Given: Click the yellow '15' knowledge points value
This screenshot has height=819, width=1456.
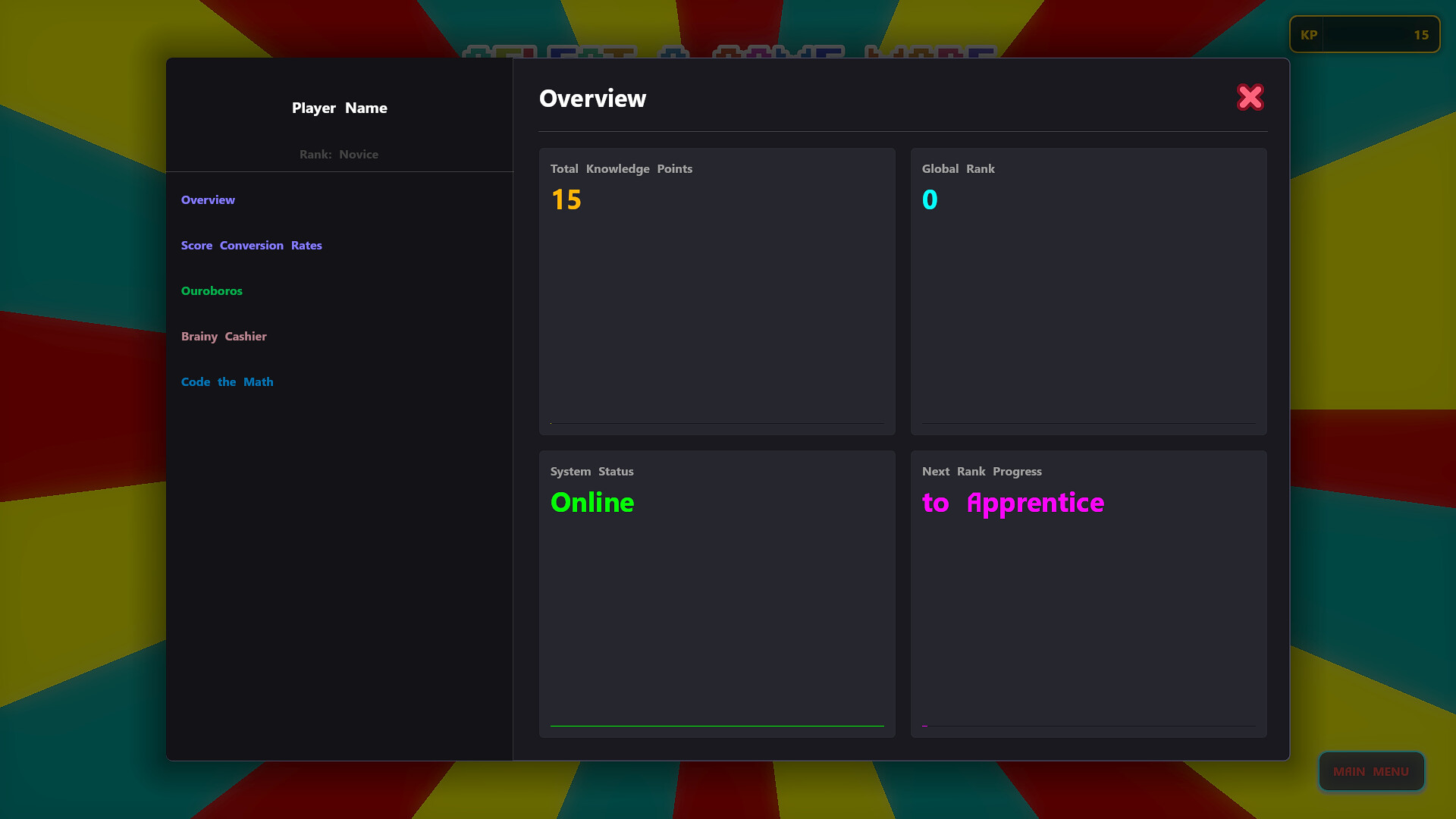Looking at the screenshot, I should [x=566, y=199].
